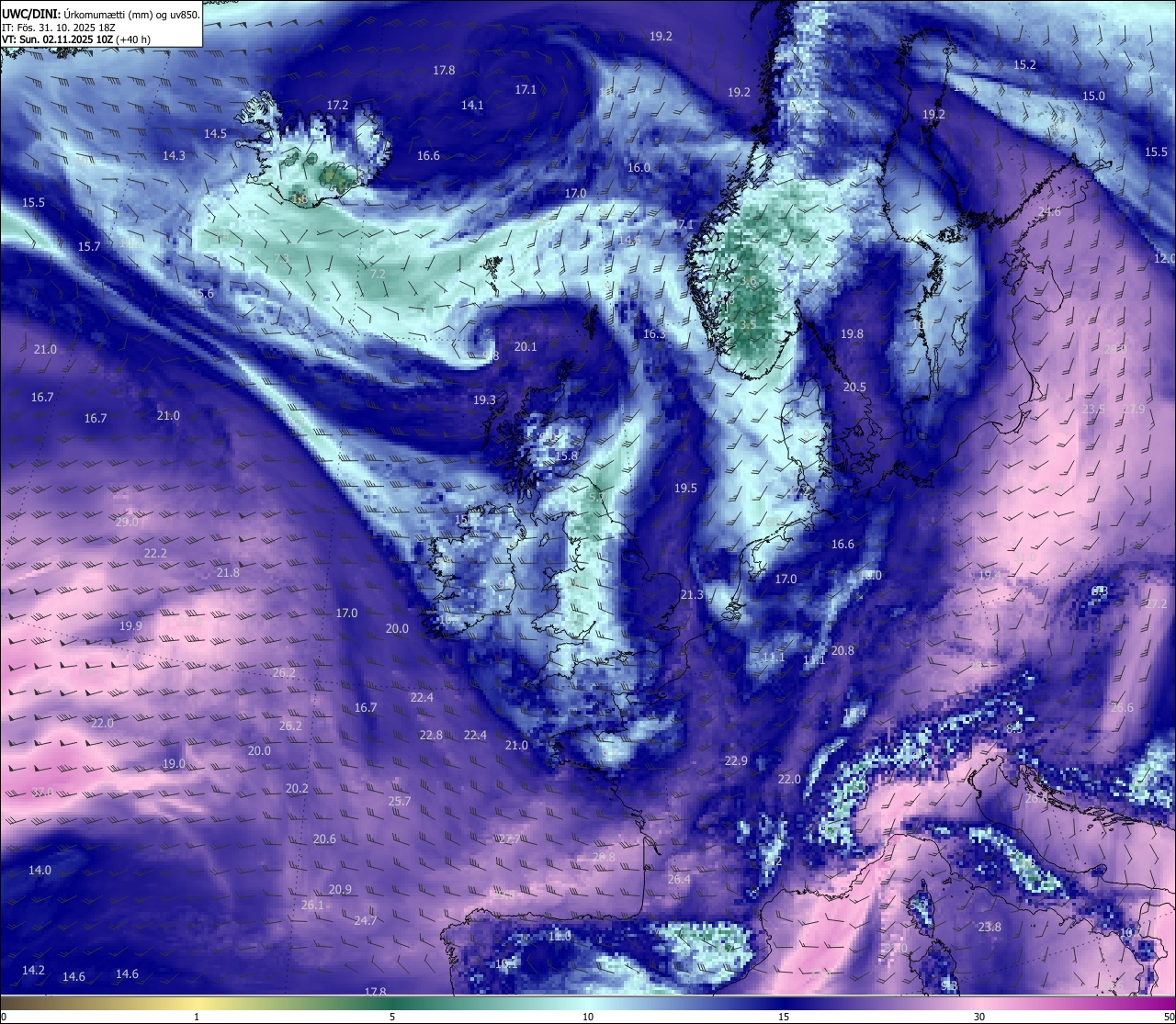
Task: Click the 20.2 value on the map
Action: [297, 789]
